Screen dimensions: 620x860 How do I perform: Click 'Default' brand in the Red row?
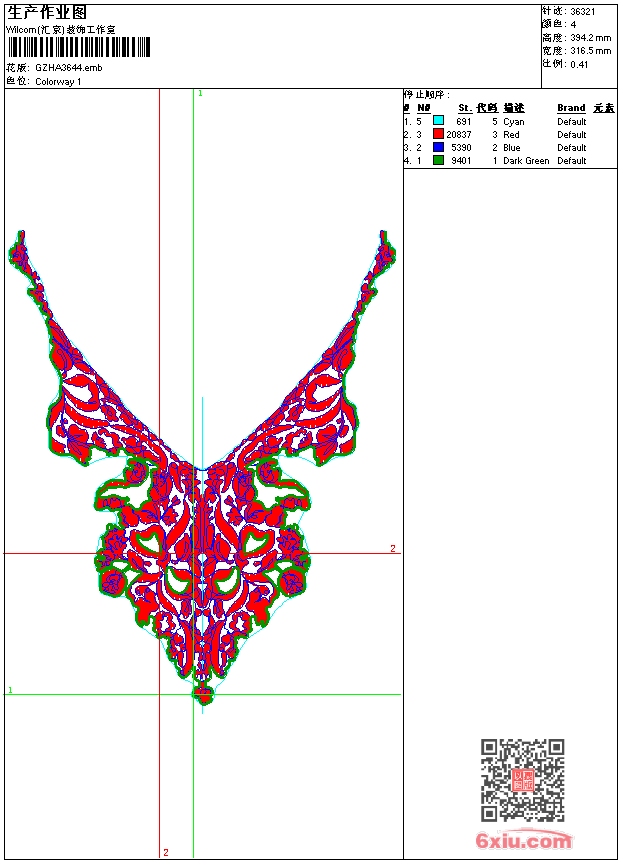click(x=572, y=134)
